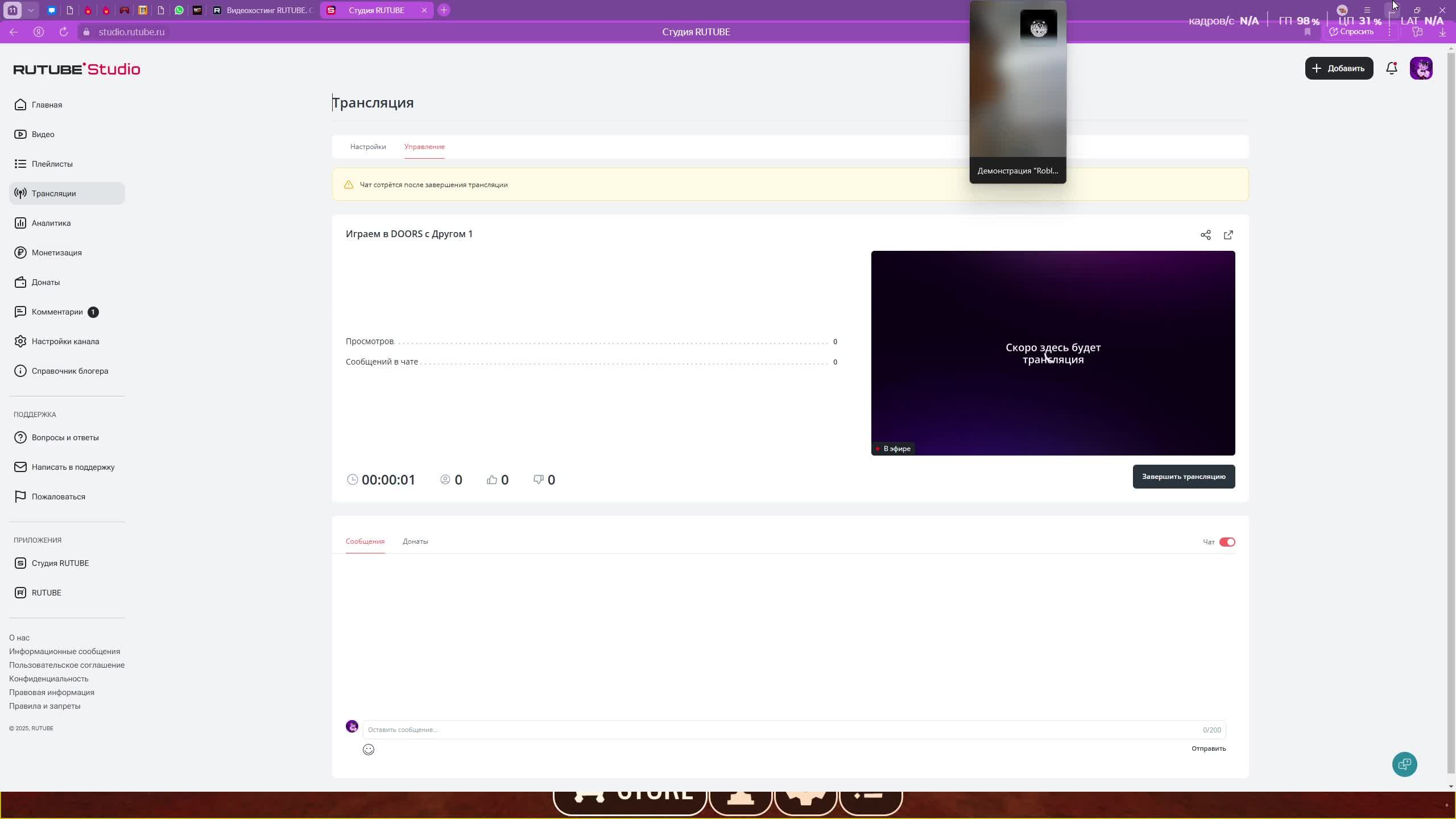Click Завершить трансляцию button
This screenshot has width=1456, height=819.
pos(1183,477)
